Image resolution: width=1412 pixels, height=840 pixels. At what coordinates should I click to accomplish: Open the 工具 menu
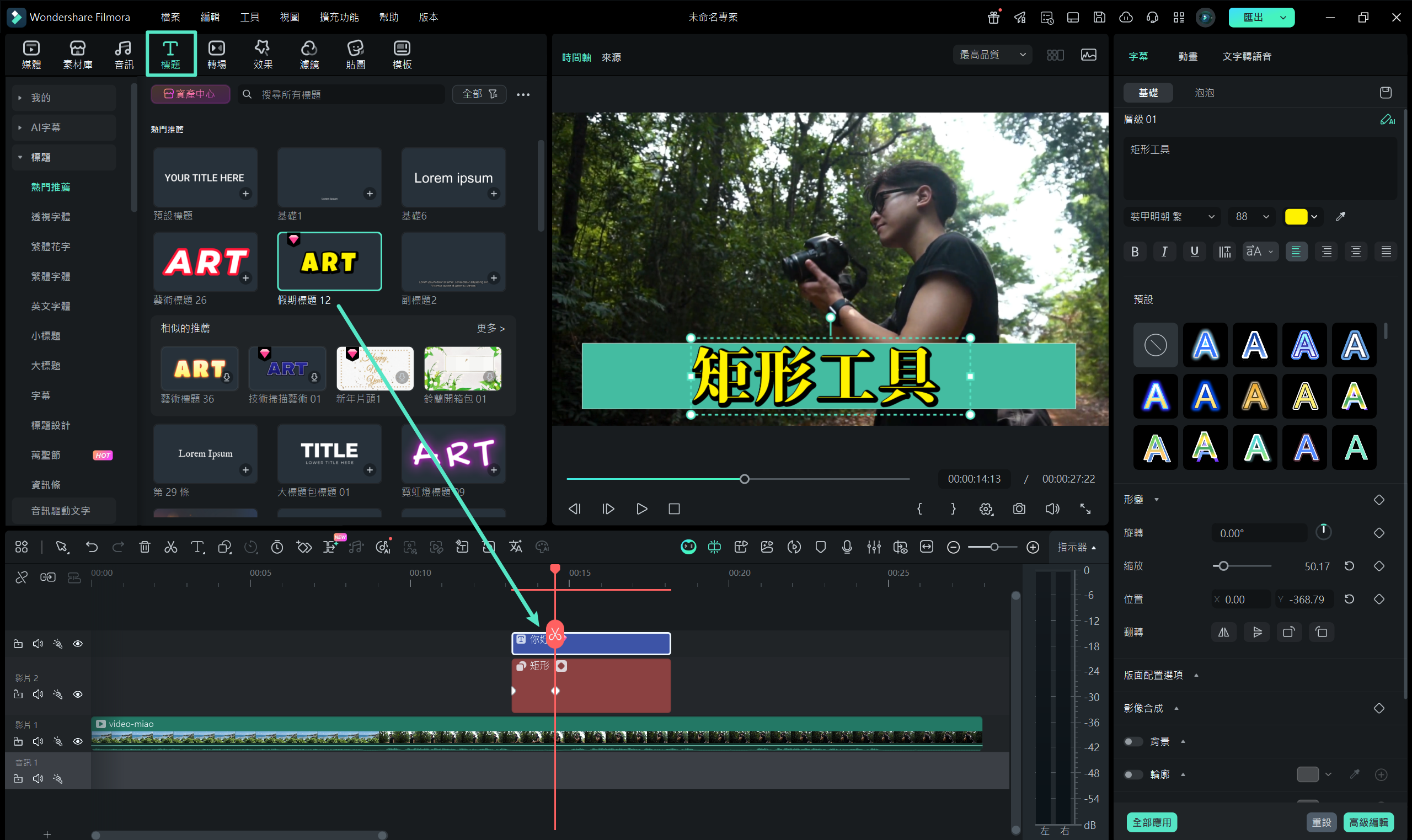249,17
